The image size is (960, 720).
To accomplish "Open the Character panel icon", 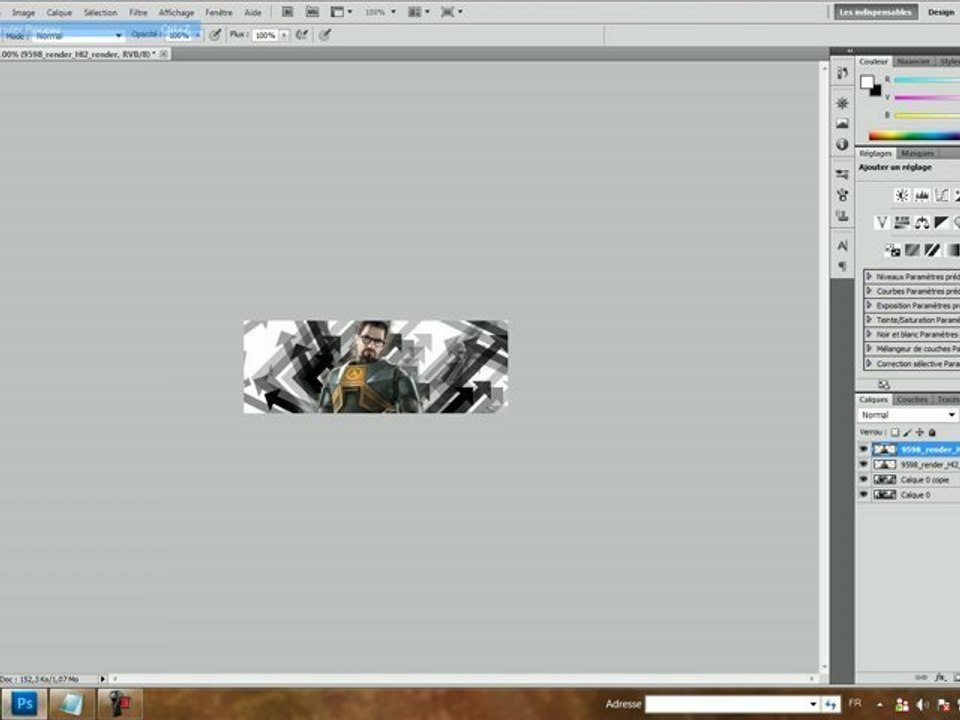I will tap(842, 246).
